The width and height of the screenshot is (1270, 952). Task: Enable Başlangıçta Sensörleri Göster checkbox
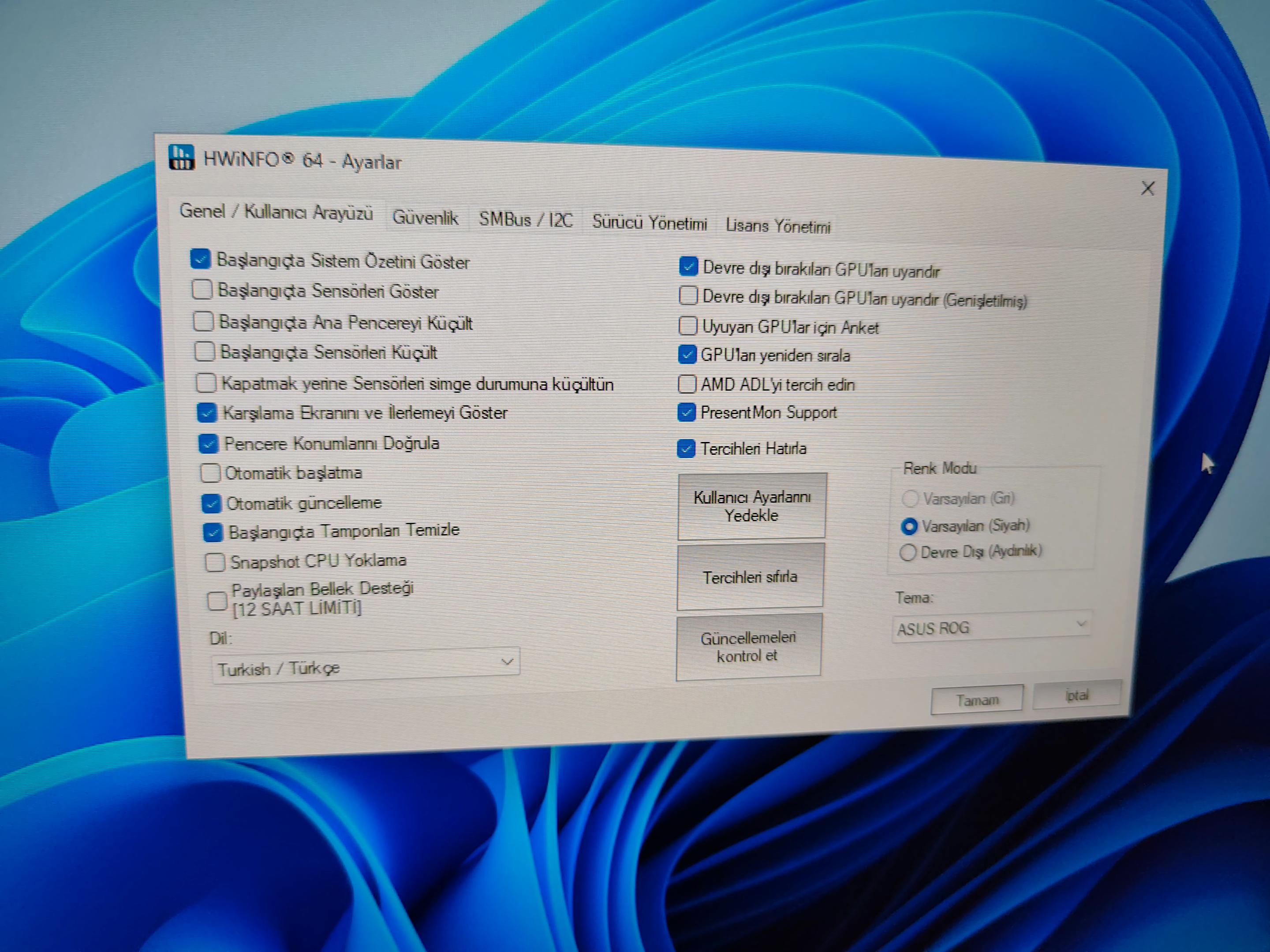coord(202,289)
